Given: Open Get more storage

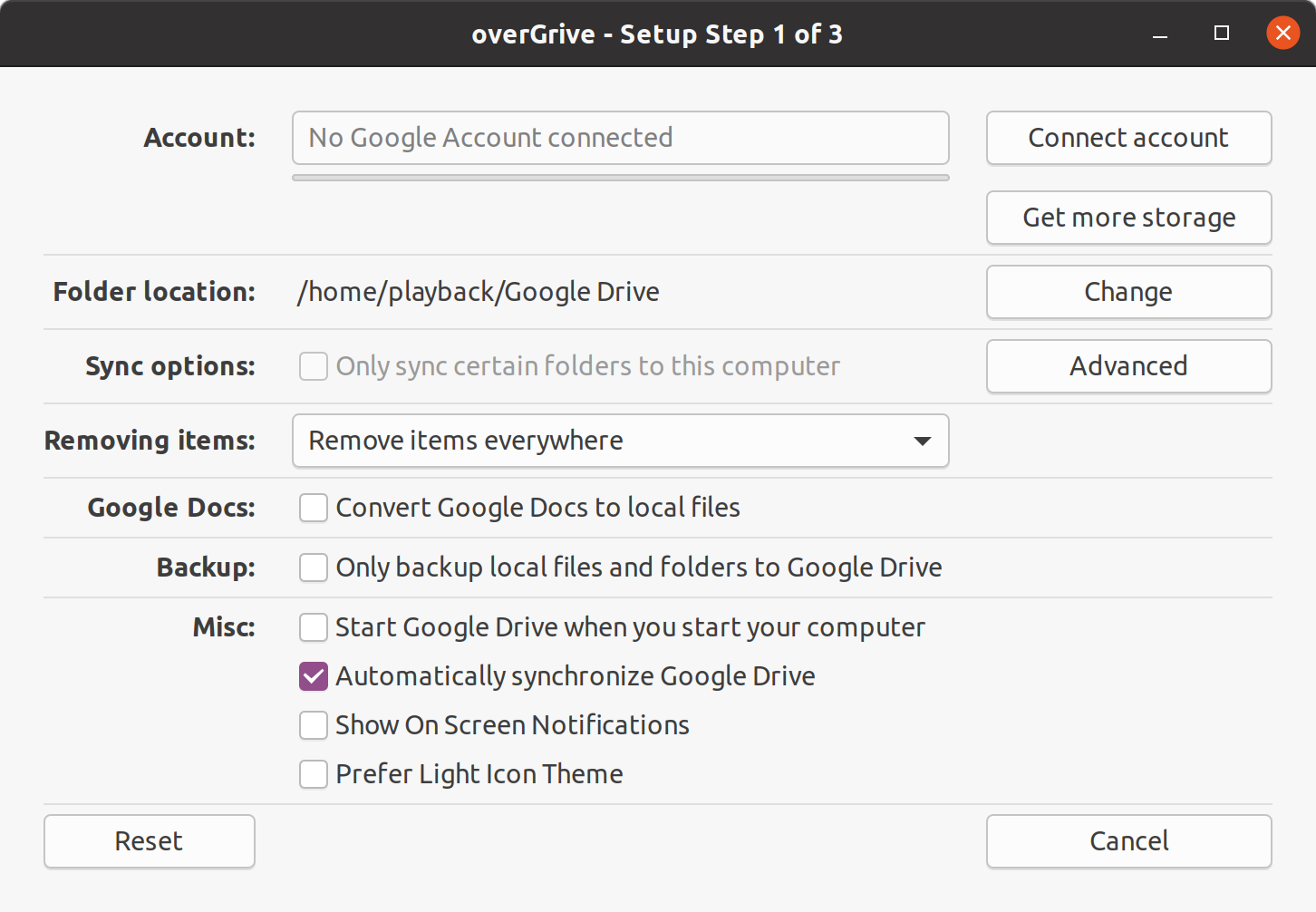Looking at the screenshot, I should click(1128, 218).
